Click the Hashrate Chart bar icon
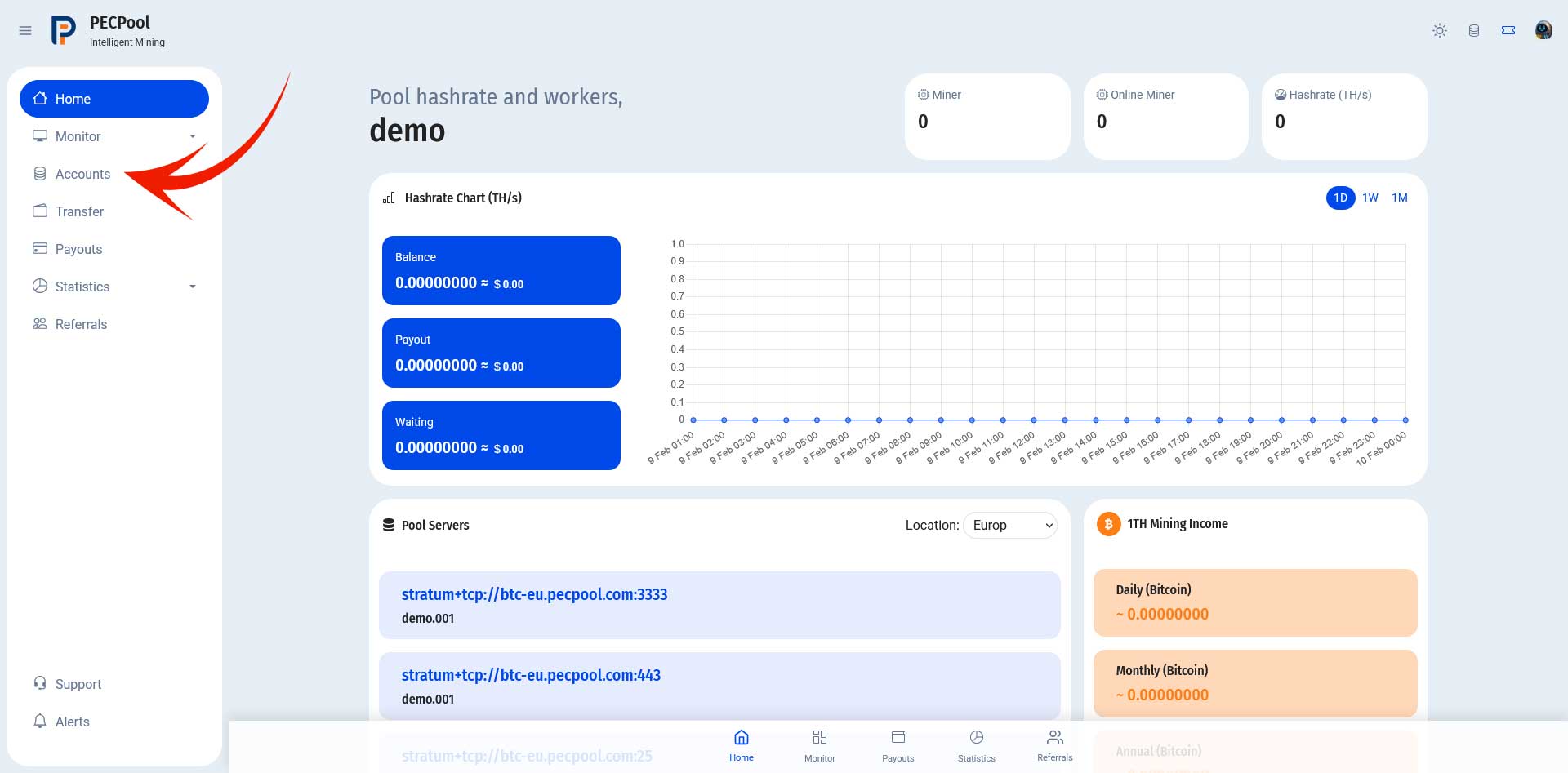Viewport: 1568px width, 773px height. click(x=389, y=198)
